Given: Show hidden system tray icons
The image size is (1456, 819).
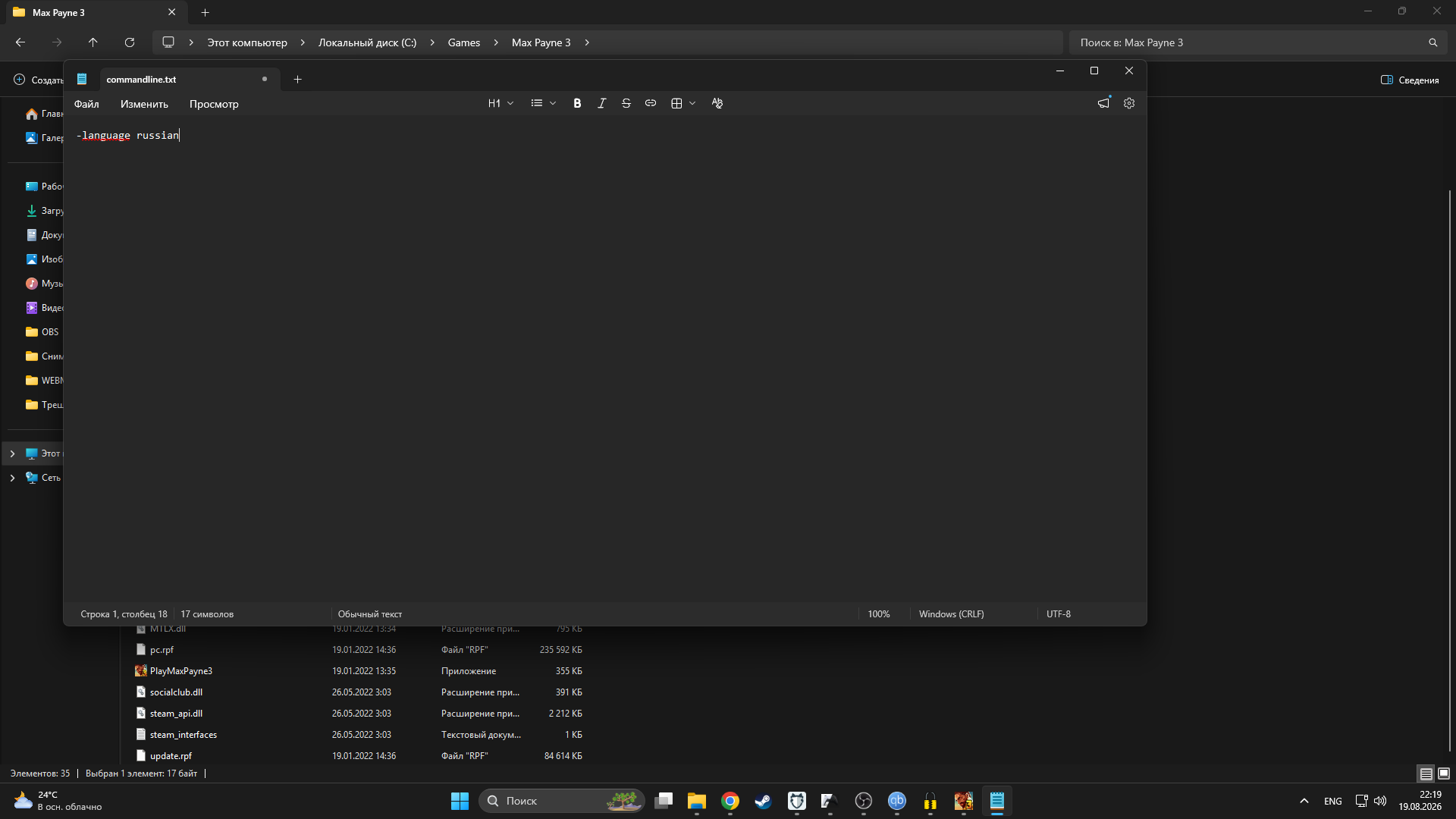Looking at the screenshot, I should [1304, 801].
